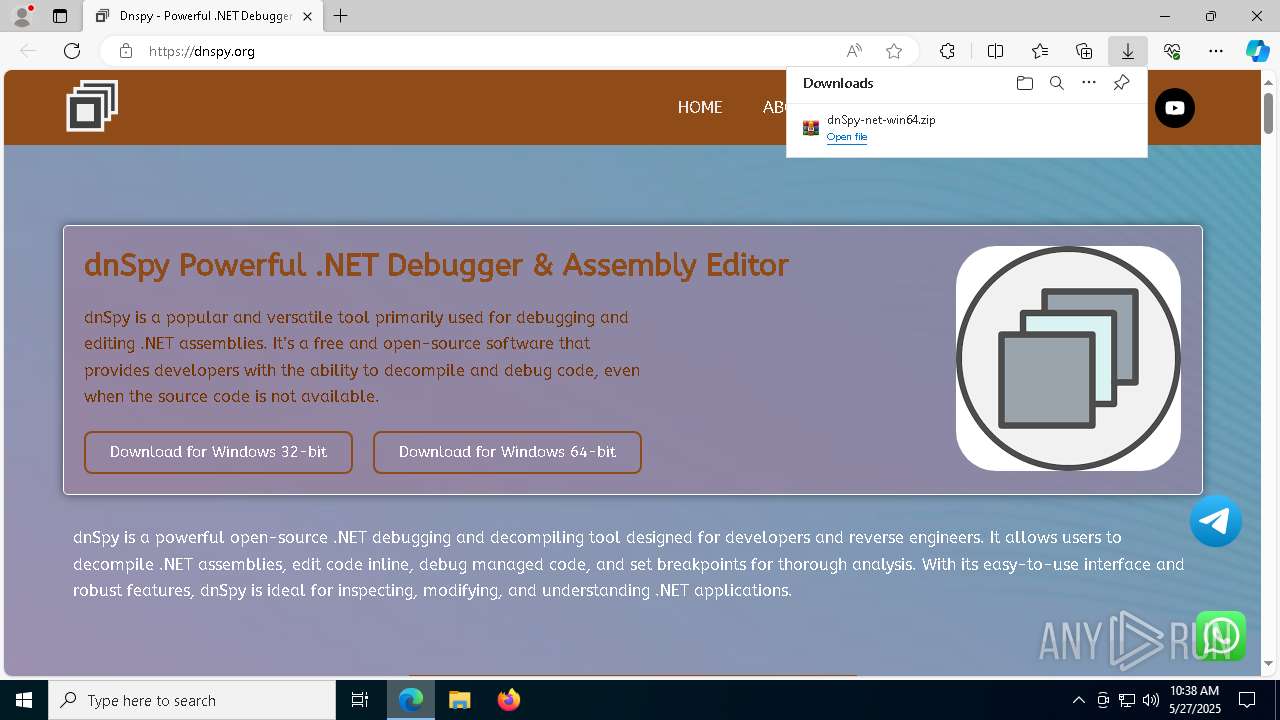
Task: Open Browser essentials heart icon
Action: (x=1172, y=51)
